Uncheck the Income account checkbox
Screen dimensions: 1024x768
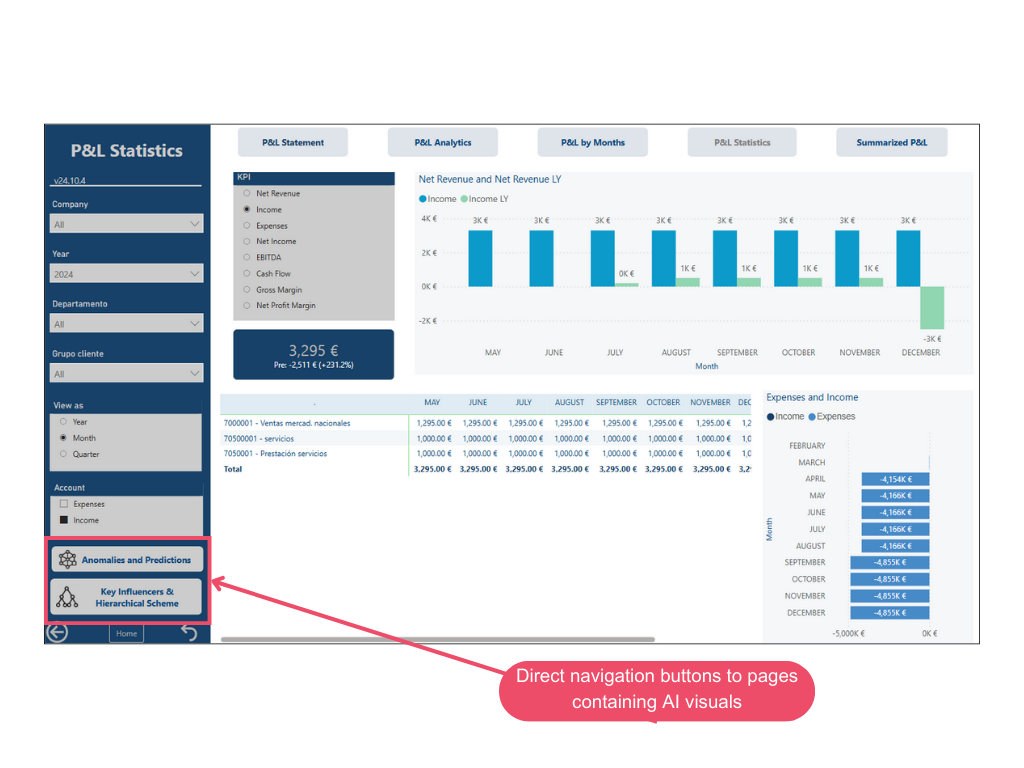pyautogui.click(x=64, y=520)
